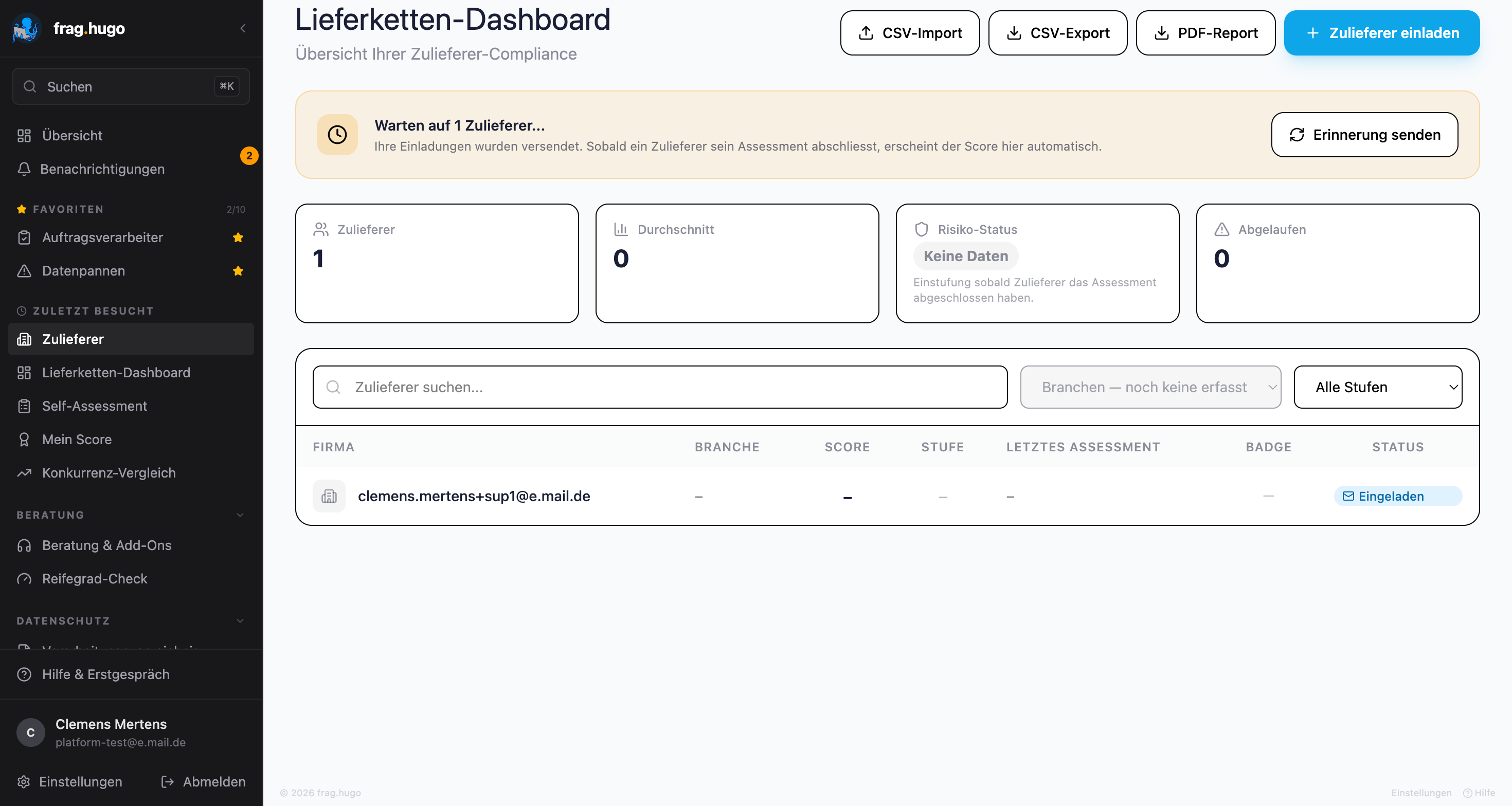Click the clock icon in waiting banner
This screenshot has width=1512, height=806.
tap(337, 134)
